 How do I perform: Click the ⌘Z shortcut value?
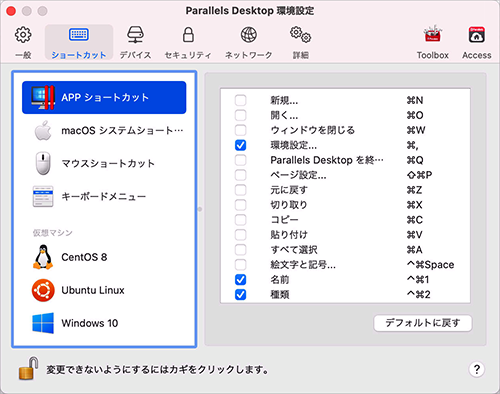click(414, 190)
